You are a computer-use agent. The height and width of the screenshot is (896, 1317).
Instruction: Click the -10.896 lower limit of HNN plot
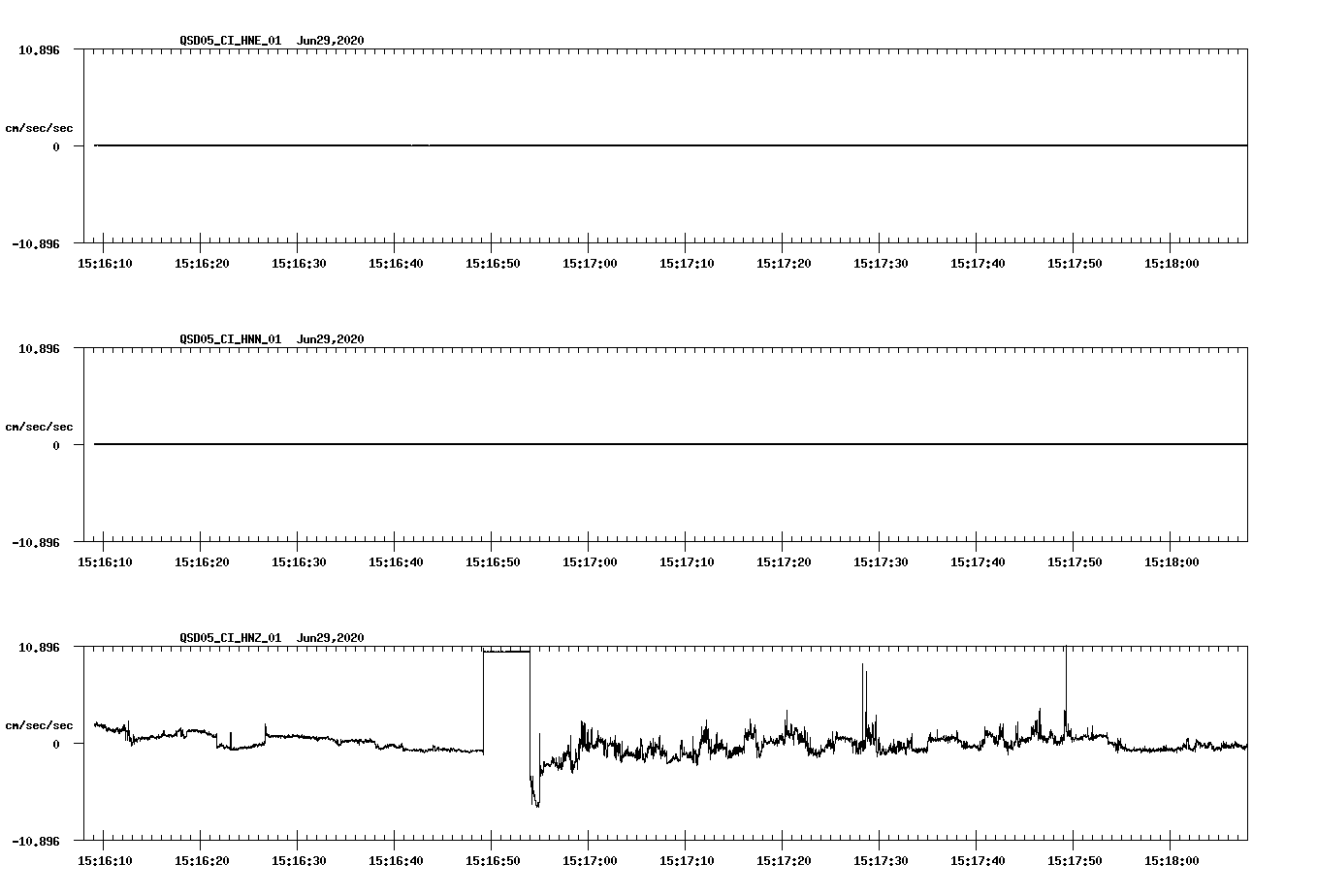pyautogui.click(x=36, y=542)
